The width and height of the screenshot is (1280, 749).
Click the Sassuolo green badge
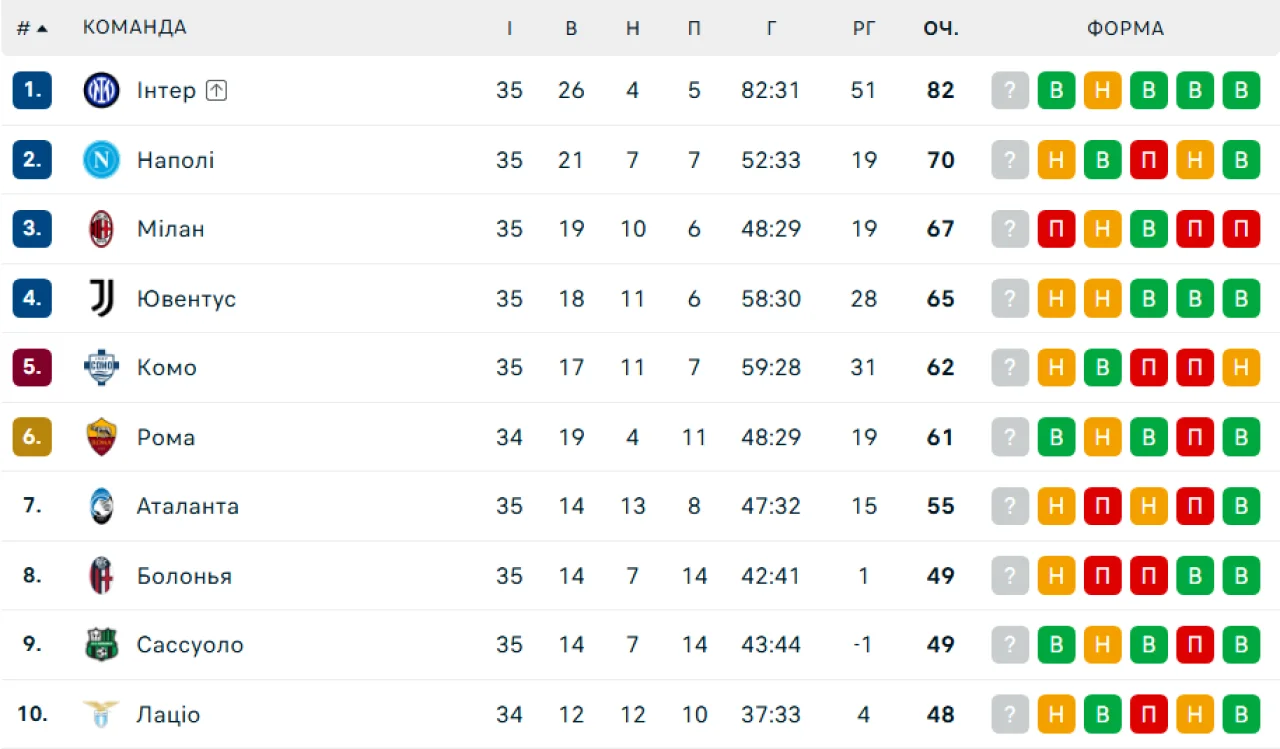point(101,645)
